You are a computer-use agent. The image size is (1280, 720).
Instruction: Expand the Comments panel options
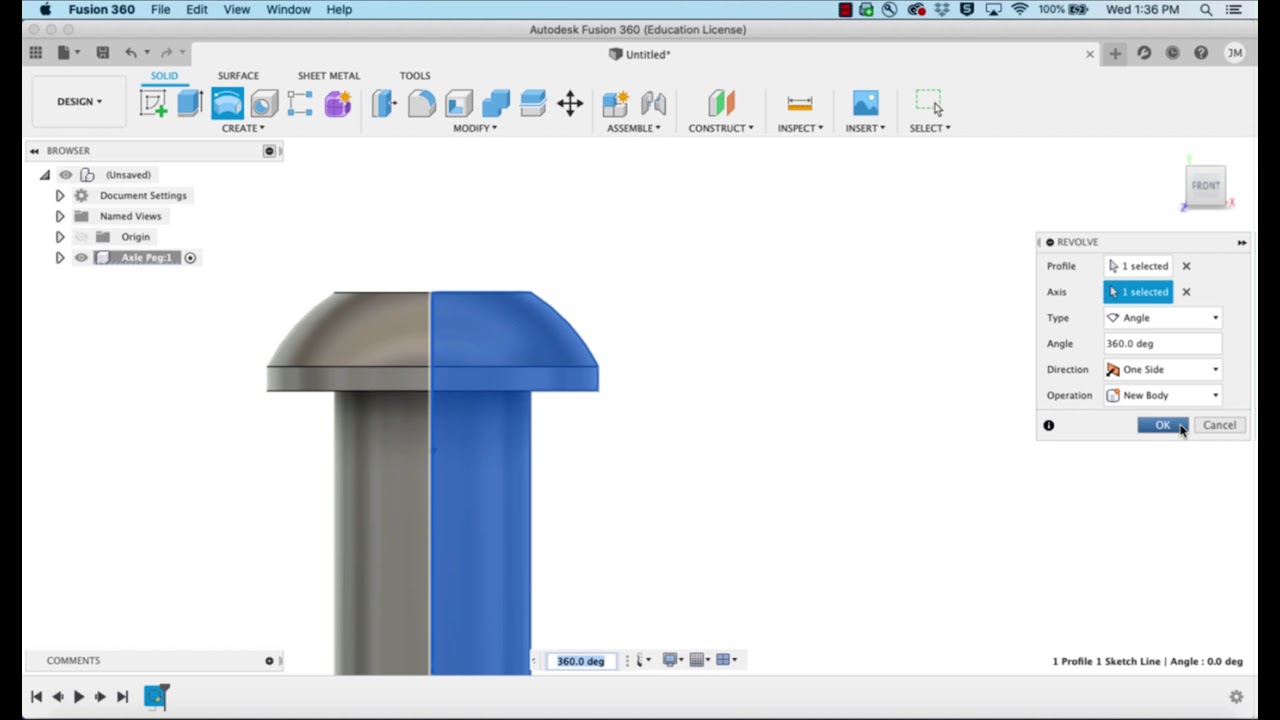point(269,661)
